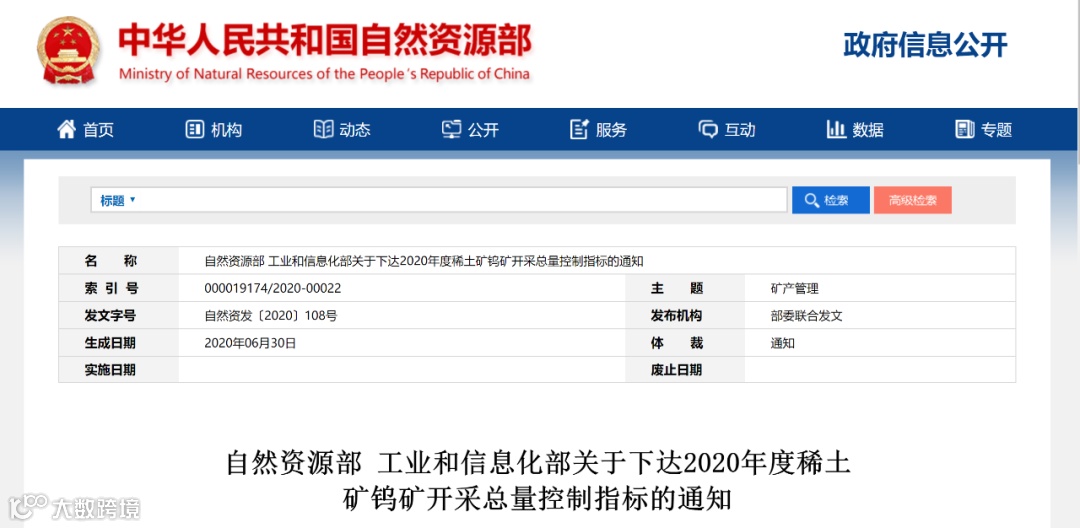This screenshot has height=528, width=1080.
Task: Click the bar chart icon beside 数据
Action: pos(835,129)
